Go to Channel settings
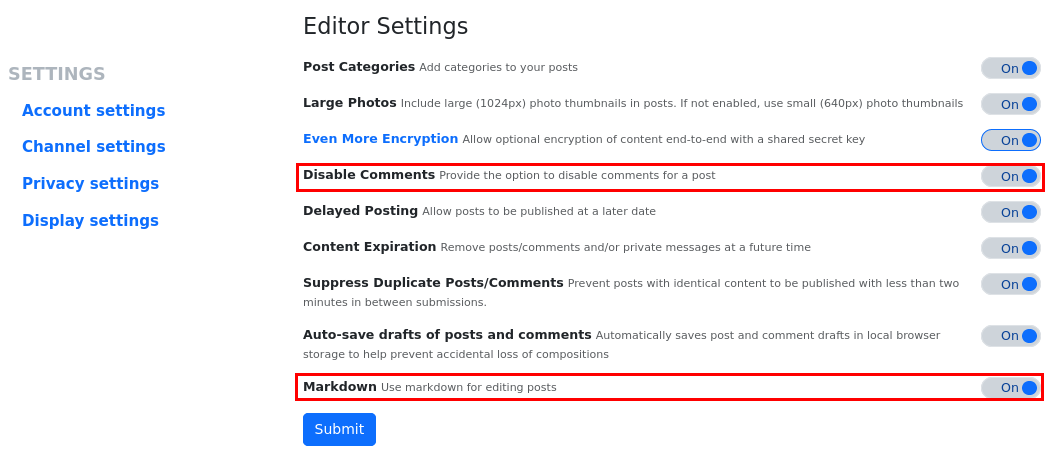The height and width of the screenshot is (452, 1055). pos(93,147)
